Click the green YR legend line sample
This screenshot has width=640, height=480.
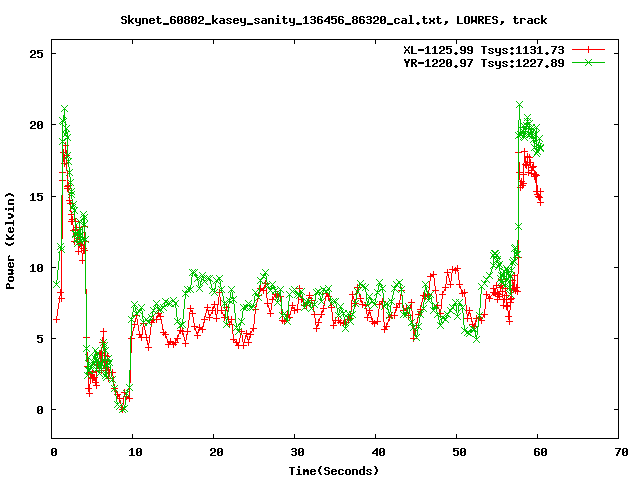(x=588, y=62)
